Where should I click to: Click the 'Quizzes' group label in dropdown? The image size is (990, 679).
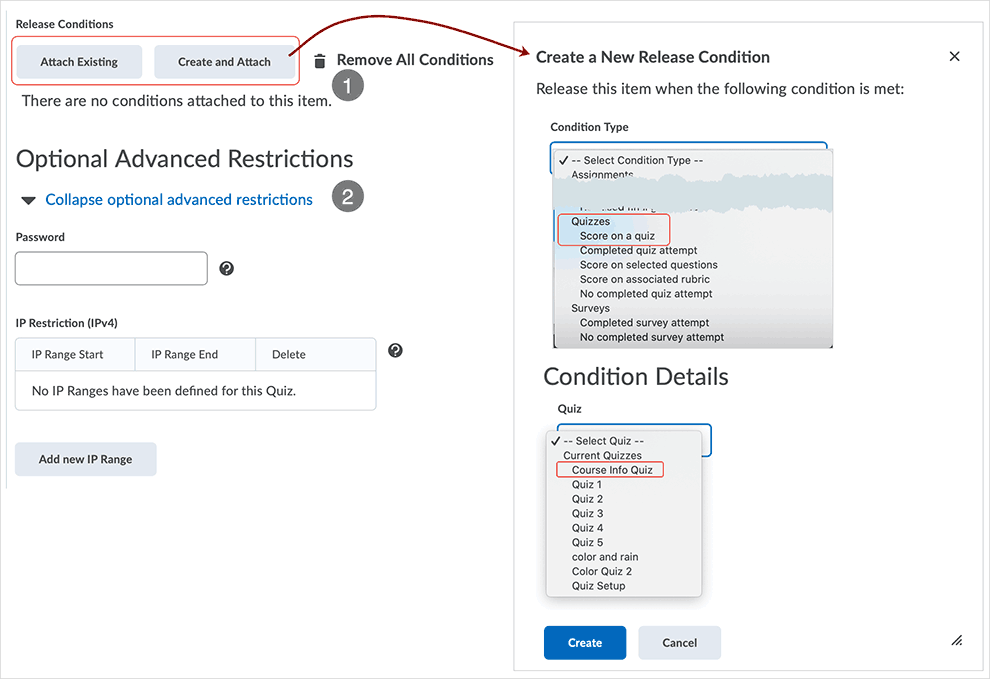[590, 222]
